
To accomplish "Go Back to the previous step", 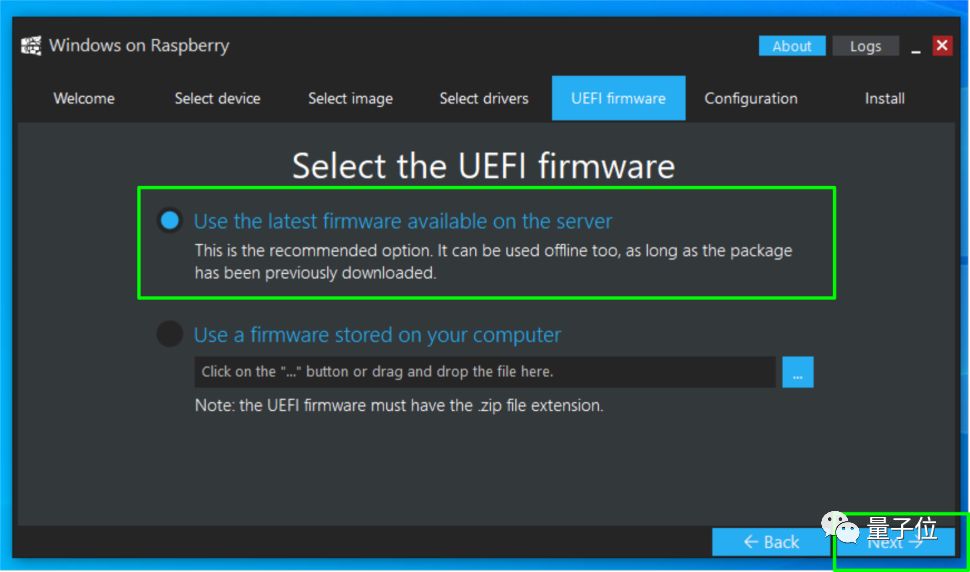I will tap(771, 542).
